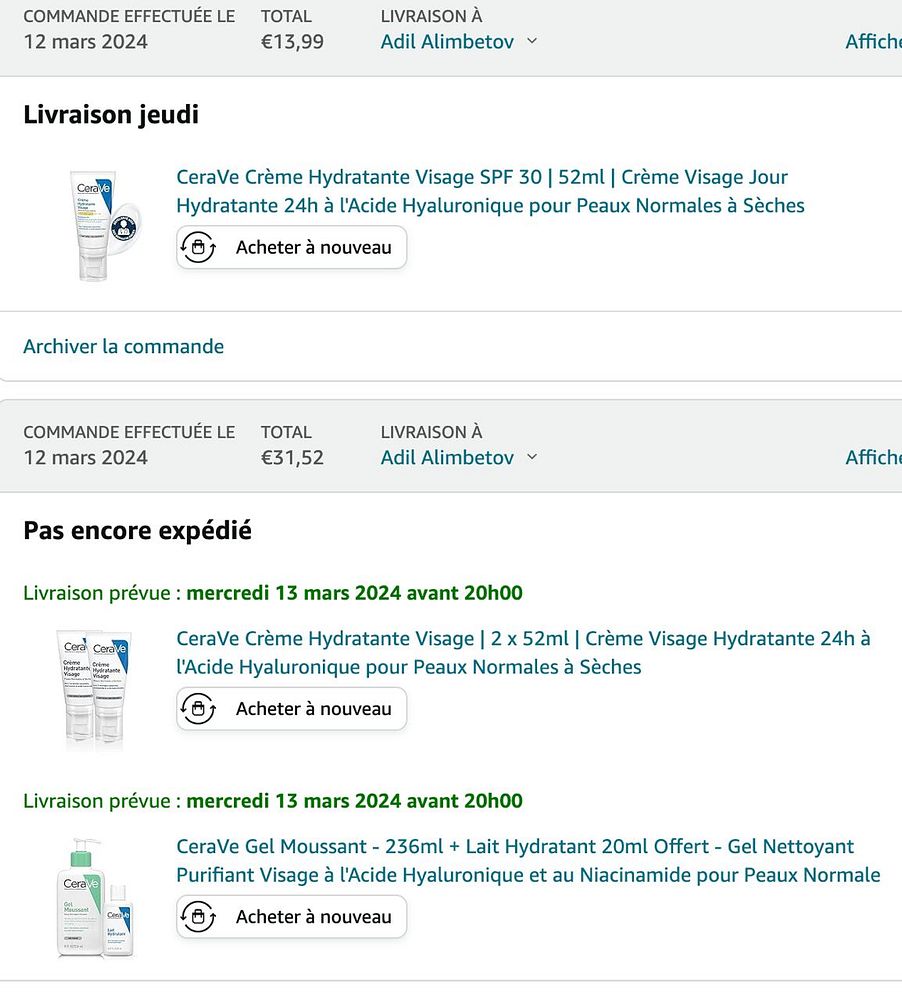This screenshot has height=1000, width=902.
Task: Click the rebuy icon for the CeraVe 2 x 52ml cream
Action: (x=198, y=709)
